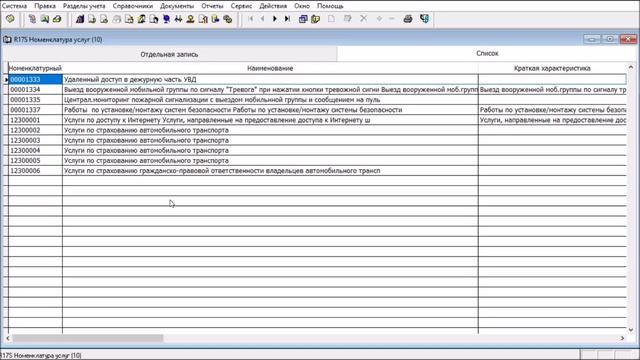Open the Окно menu
Screen dimensions: 640x360
[x=302, y=6]
